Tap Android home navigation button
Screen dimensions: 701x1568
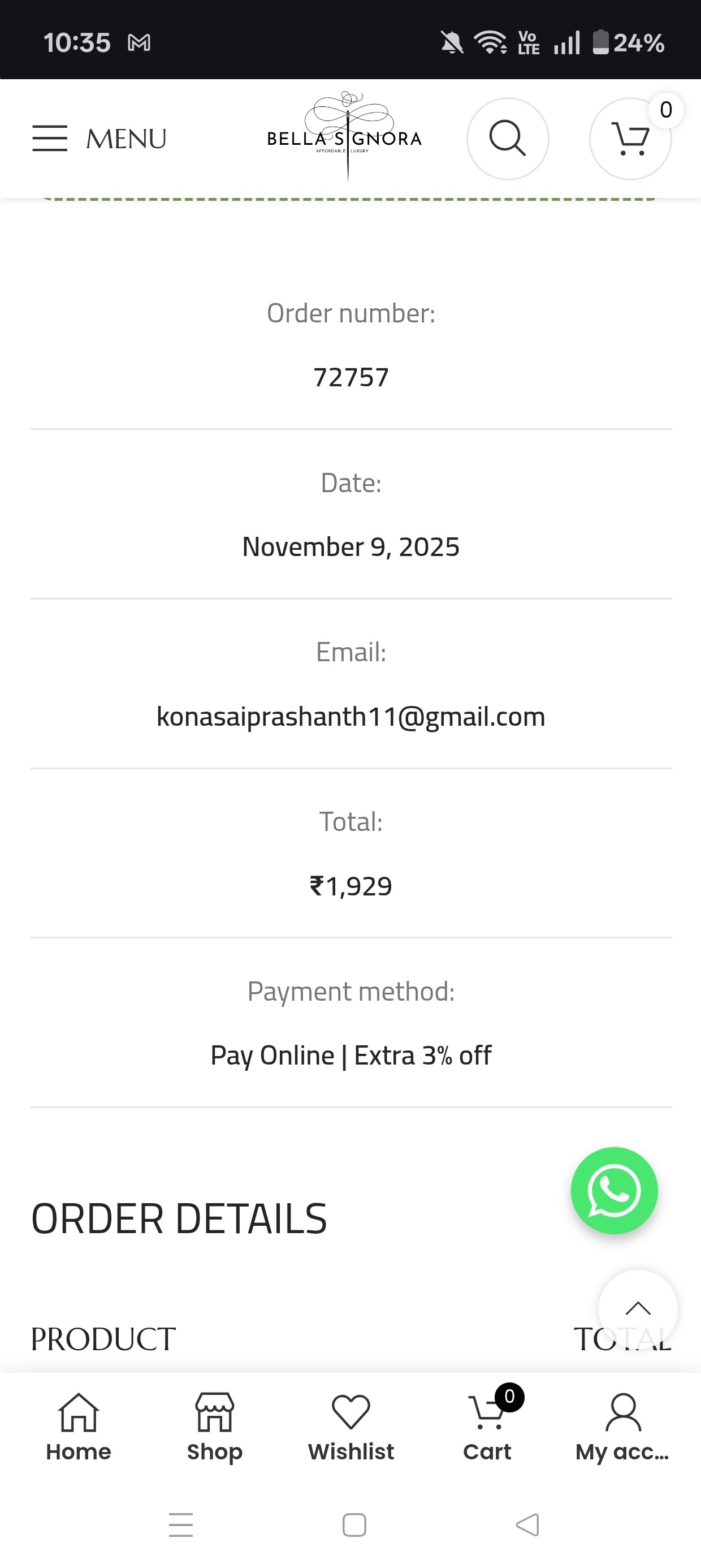pyautogui.click(x=354, y=1525)
